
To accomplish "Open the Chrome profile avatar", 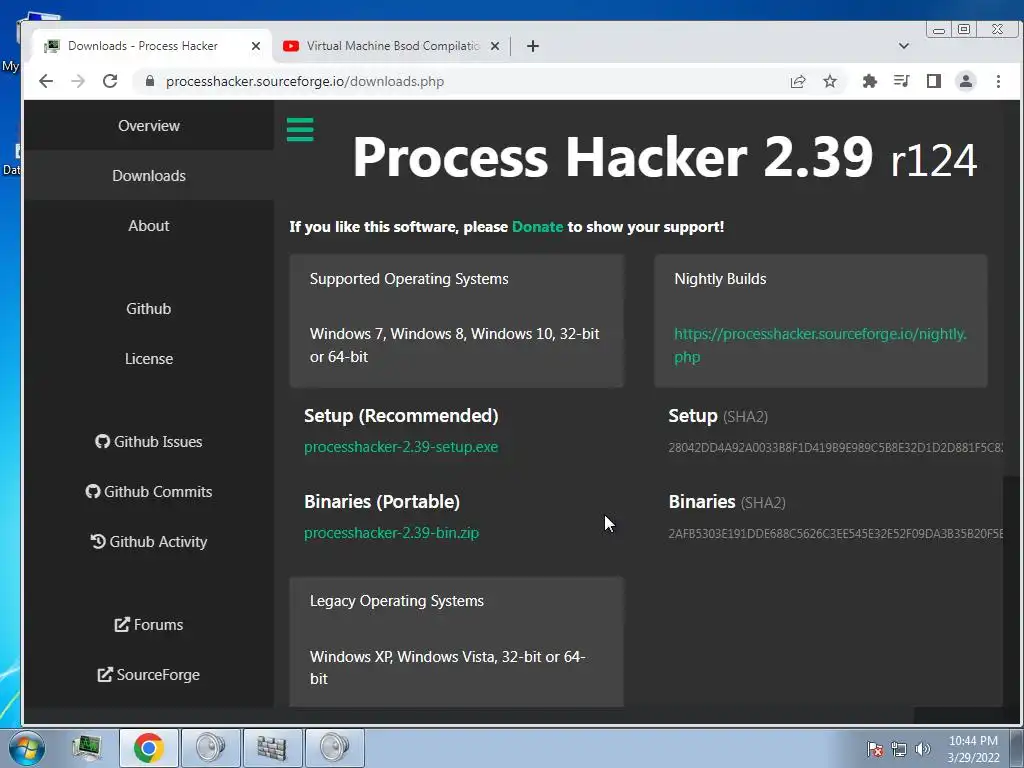I will [965, 82].
